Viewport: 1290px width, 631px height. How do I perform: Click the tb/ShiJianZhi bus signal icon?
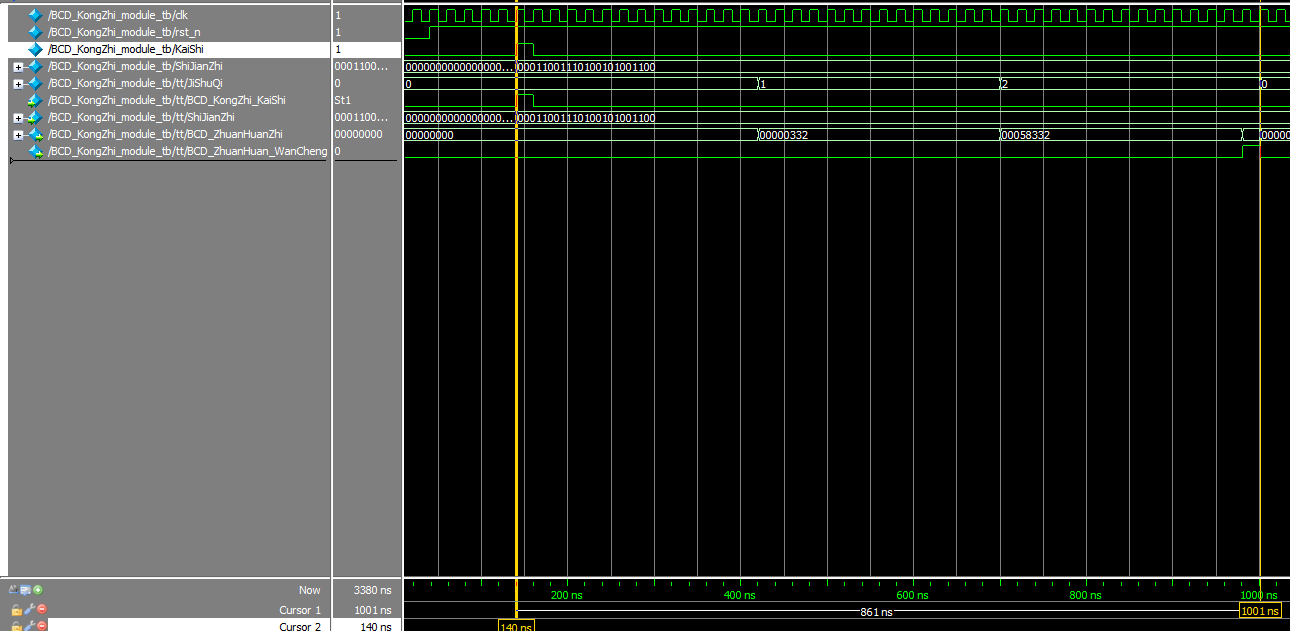35,66
